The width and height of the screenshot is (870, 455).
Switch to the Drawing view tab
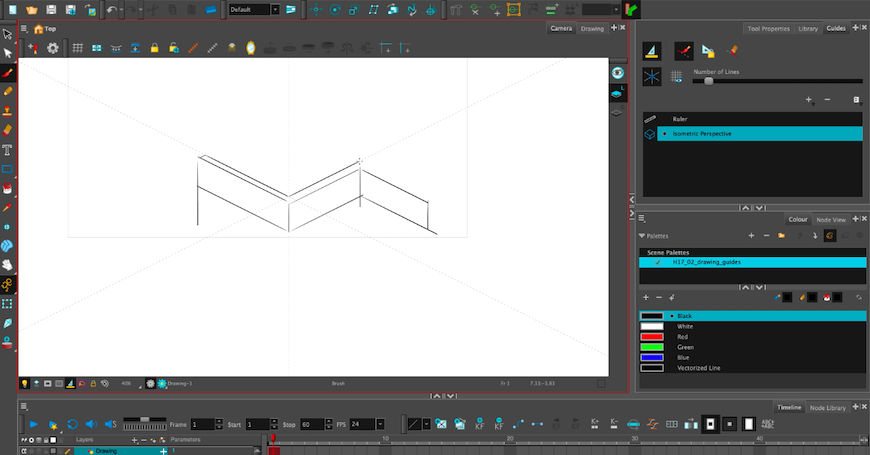(x=592, y=29)
